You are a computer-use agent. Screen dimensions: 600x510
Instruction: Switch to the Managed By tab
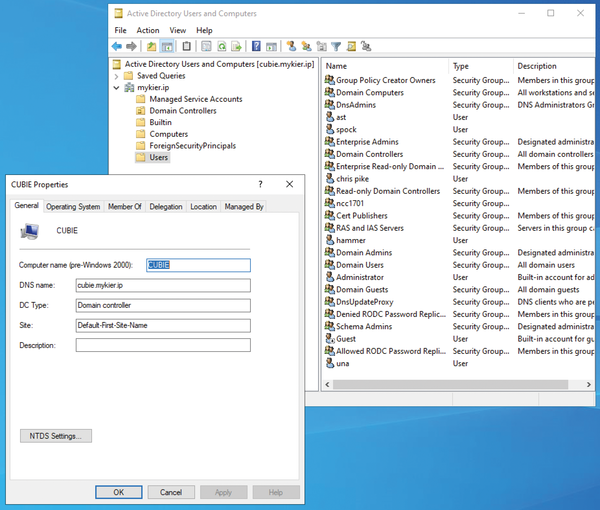point(244,207)
